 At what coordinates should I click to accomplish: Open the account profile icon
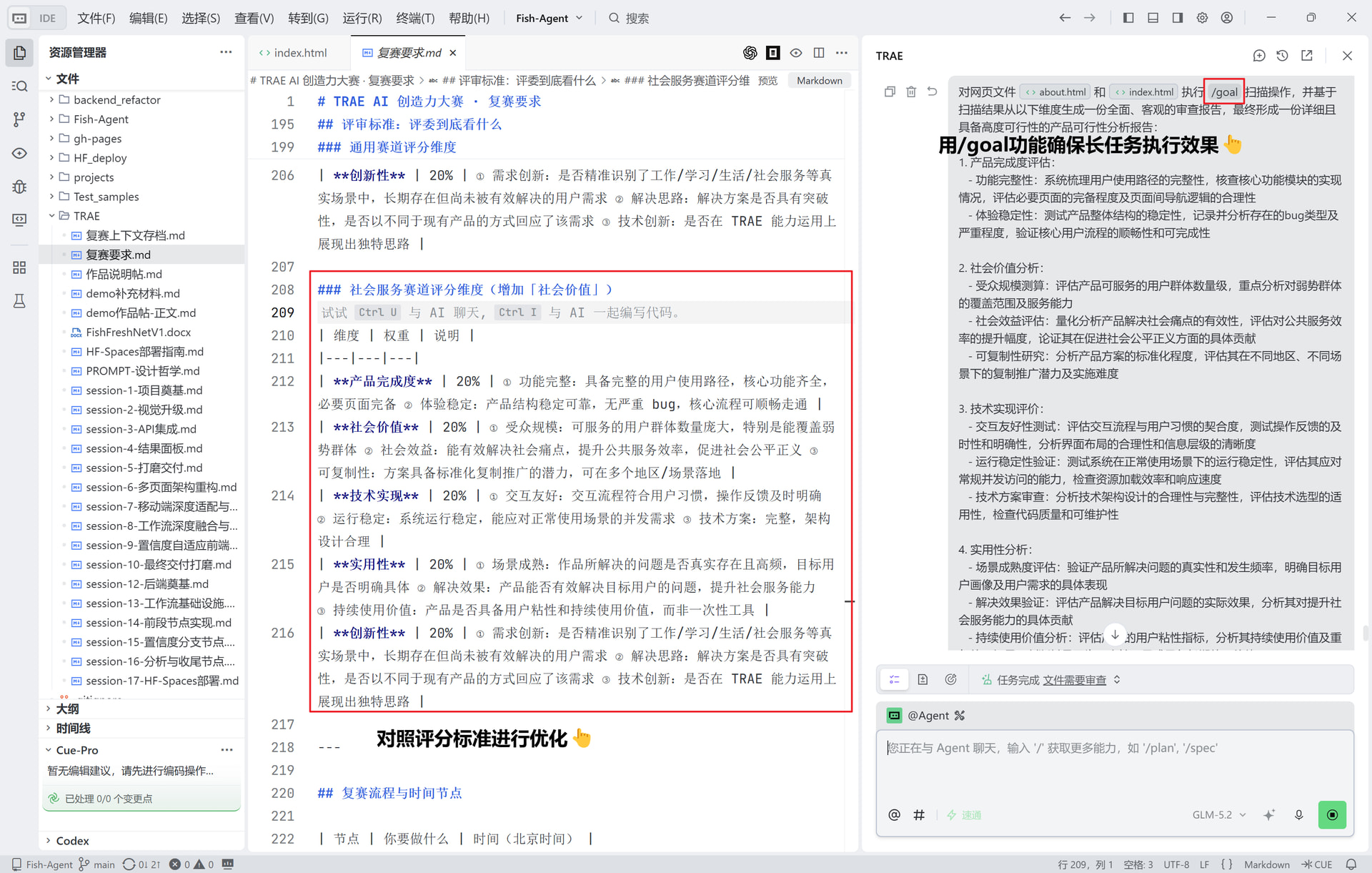click(1227, 18)
